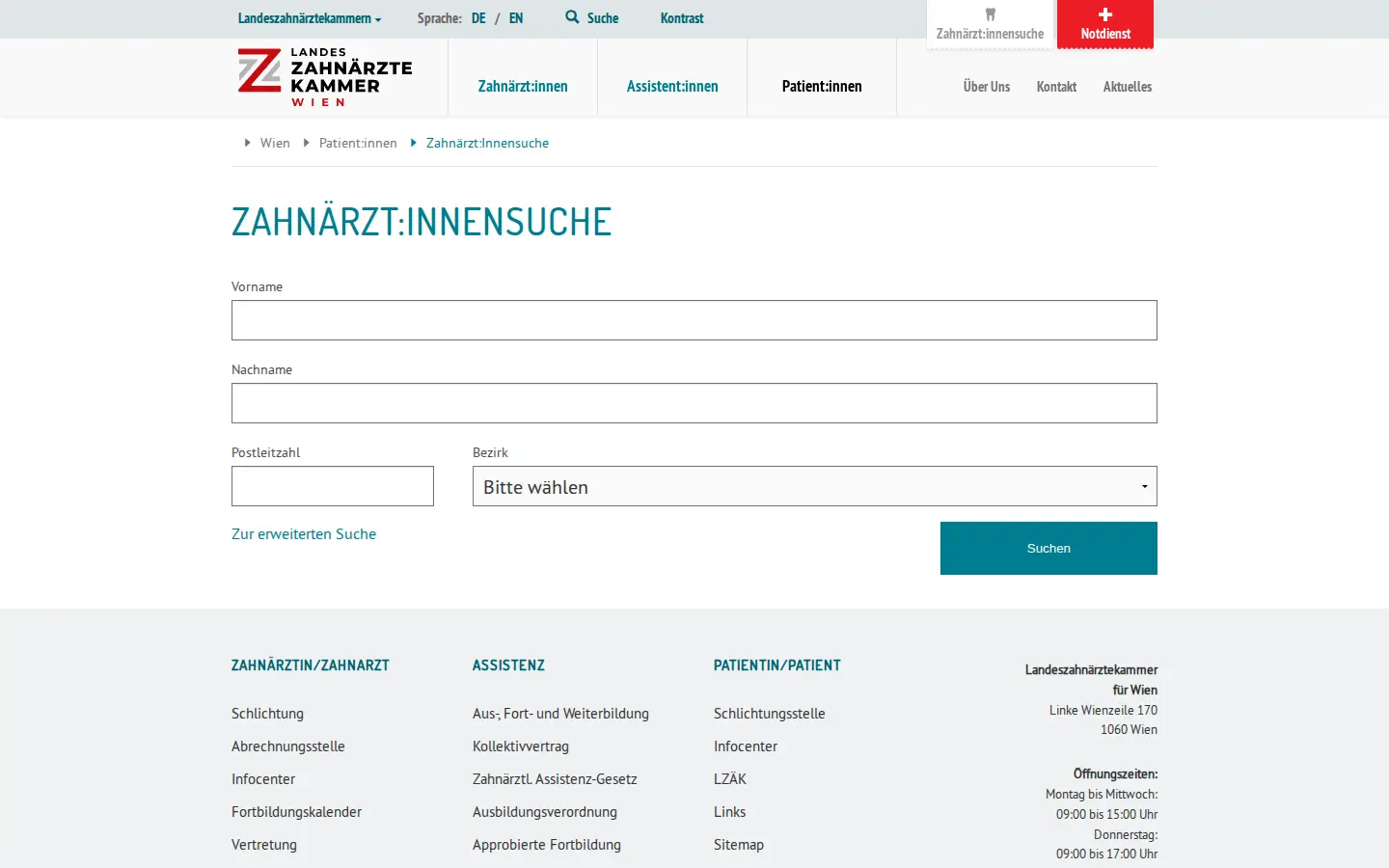Click the tooth icon above Zahnärzt:innensuche
This screenshot has height=868, width=1389.
[x=990, y=14]
